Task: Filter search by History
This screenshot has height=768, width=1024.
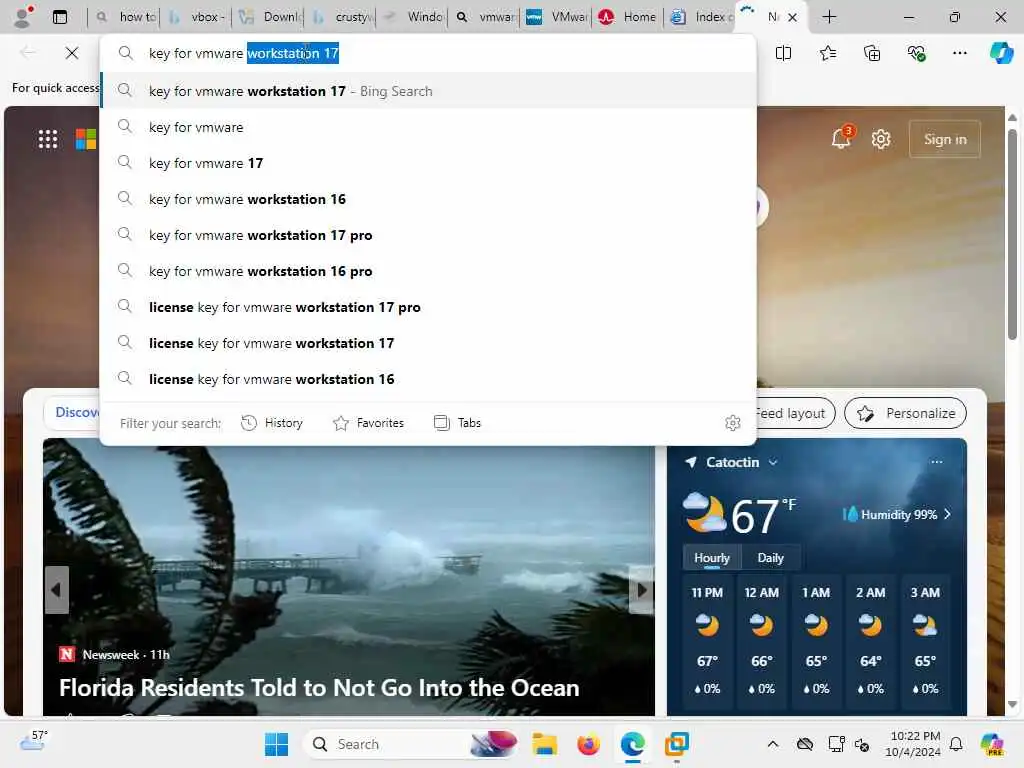Action: tap(272, 423)
